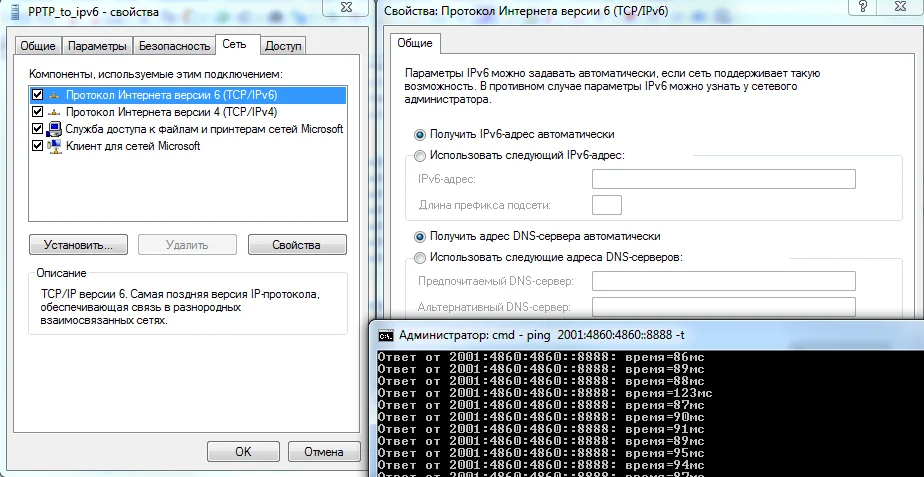924x477 pixels.
Task: Open the Безопасность tab
Action: tap(174, 46)
